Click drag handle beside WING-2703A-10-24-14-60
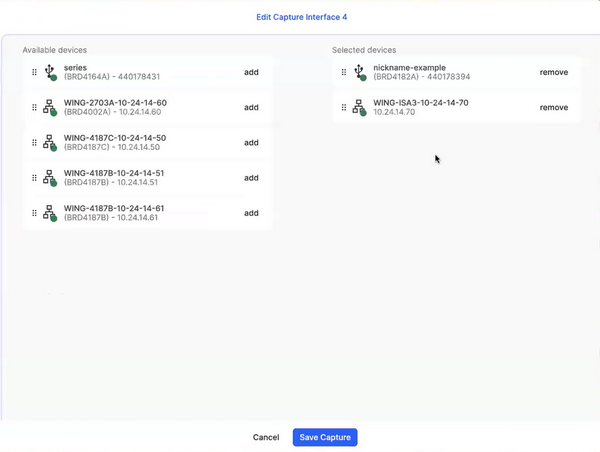 [34, 108]
